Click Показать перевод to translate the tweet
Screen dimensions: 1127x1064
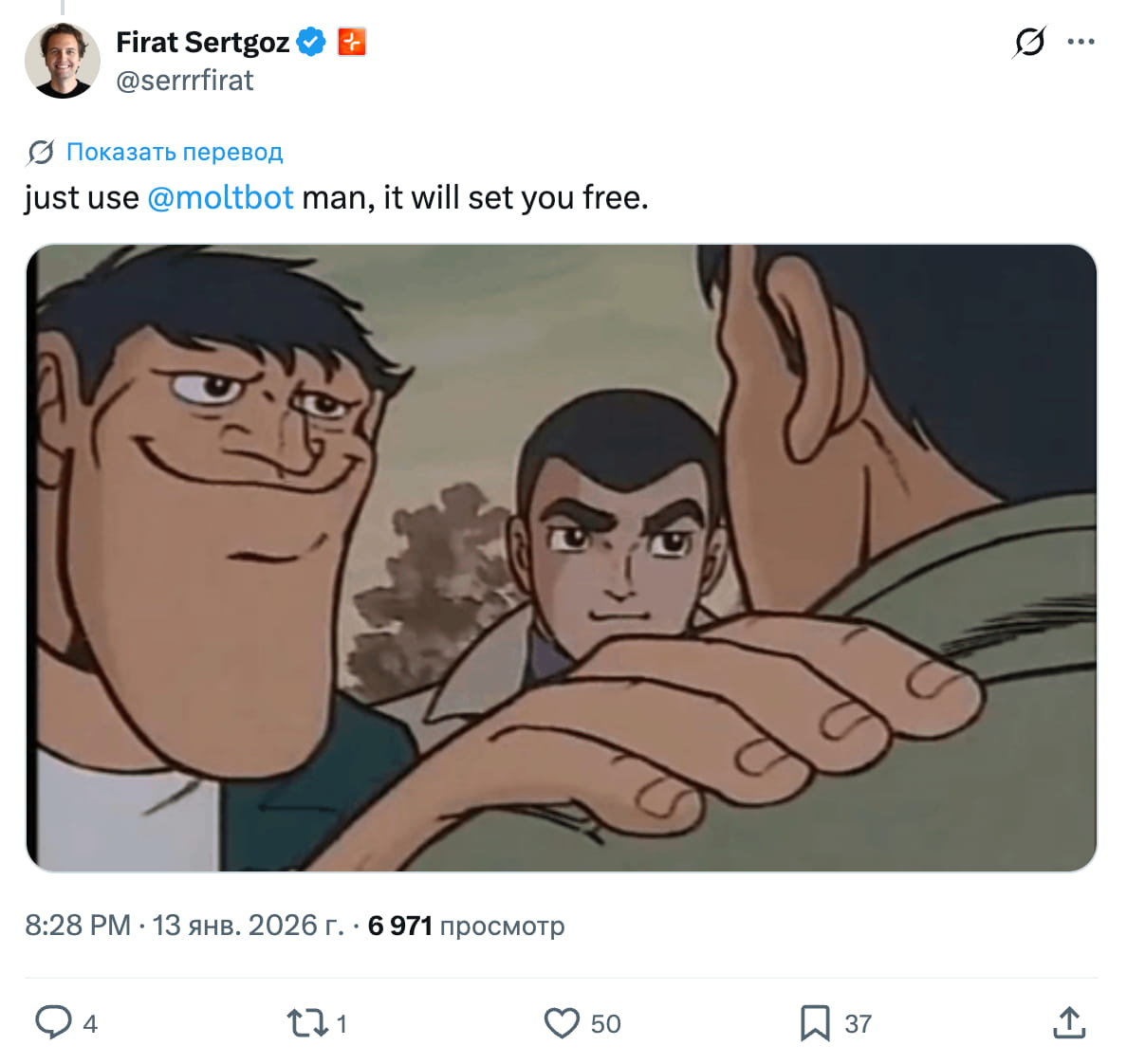tap(175, 152)
